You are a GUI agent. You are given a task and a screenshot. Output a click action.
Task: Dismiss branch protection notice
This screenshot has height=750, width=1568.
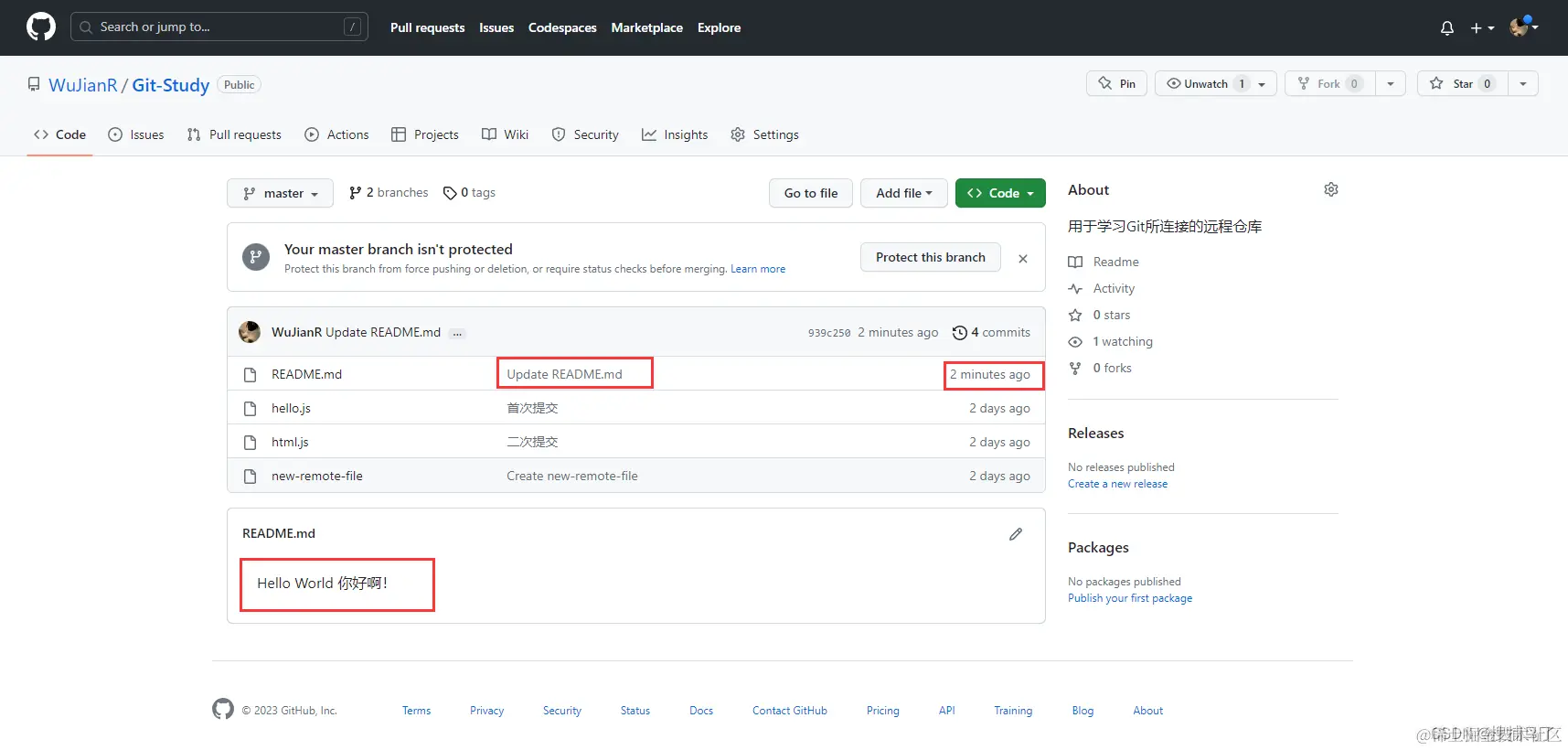click(x=1023, y=259)
